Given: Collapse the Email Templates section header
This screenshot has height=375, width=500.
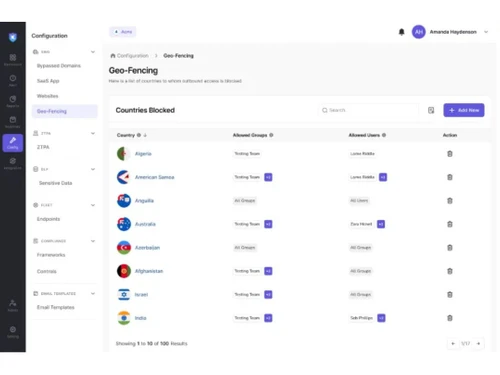Looking at the screenshot, I should pos(93,293).
